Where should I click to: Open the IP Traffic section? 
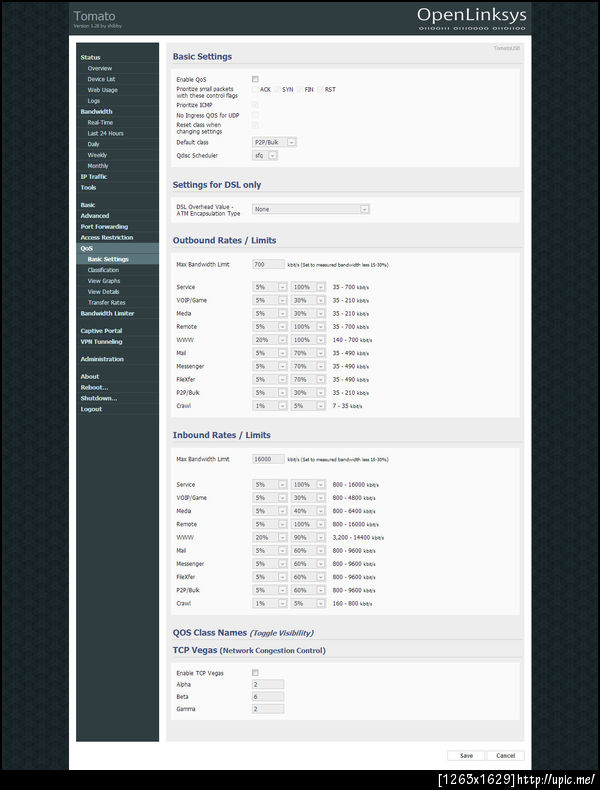click(94, 176)
